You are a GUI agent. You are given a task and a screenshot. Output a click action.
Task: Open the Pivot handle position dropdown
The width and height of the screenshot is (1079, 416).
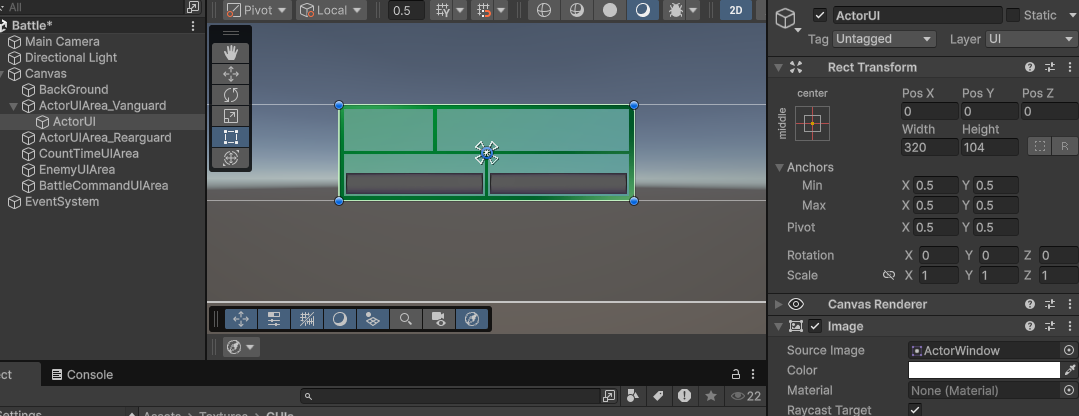click(257, 11)
